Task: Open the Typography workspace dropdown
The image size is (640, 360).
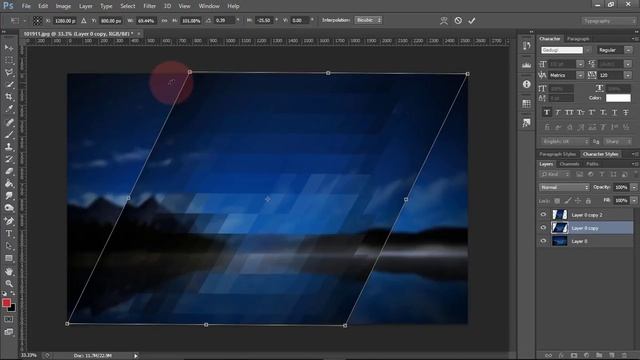Action: (609, 20)
